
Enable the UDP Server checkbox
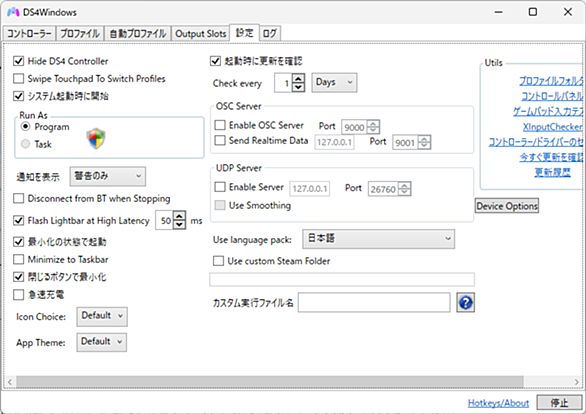coord(220,186)
